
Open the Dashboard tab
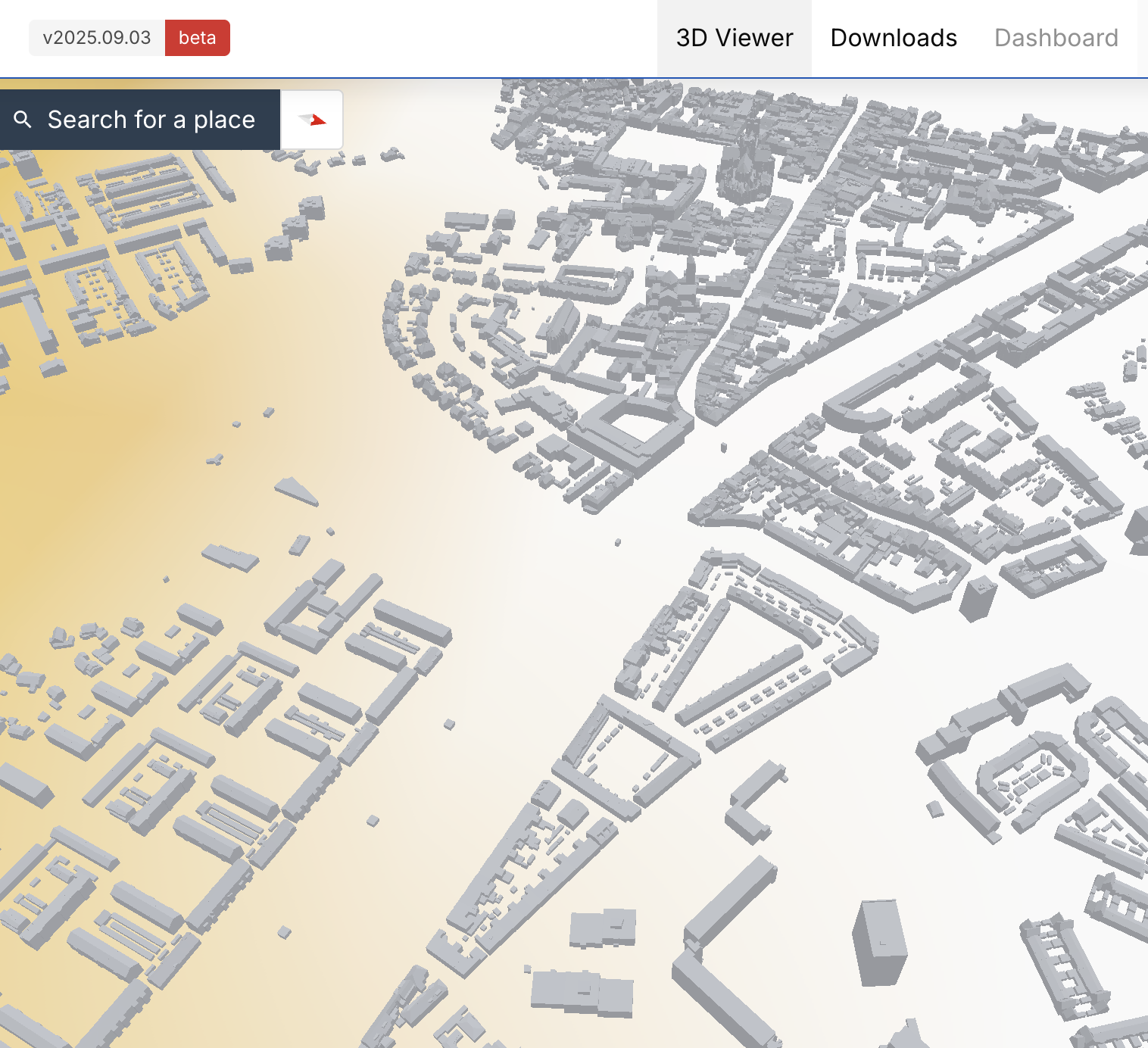pyautogui.click(x=1056, y=38)
